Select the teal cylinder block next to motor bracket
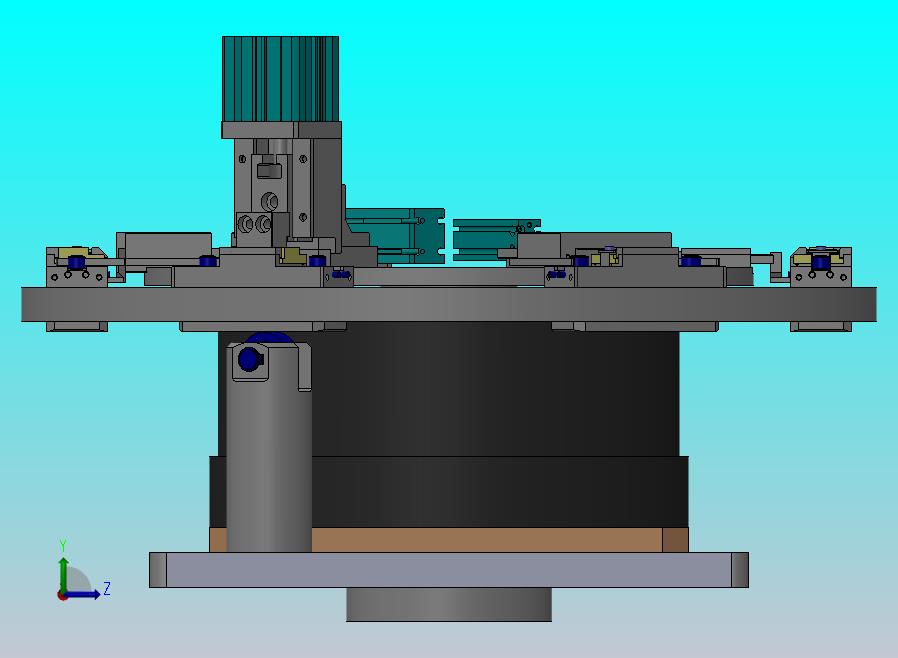 click(395, 236)
